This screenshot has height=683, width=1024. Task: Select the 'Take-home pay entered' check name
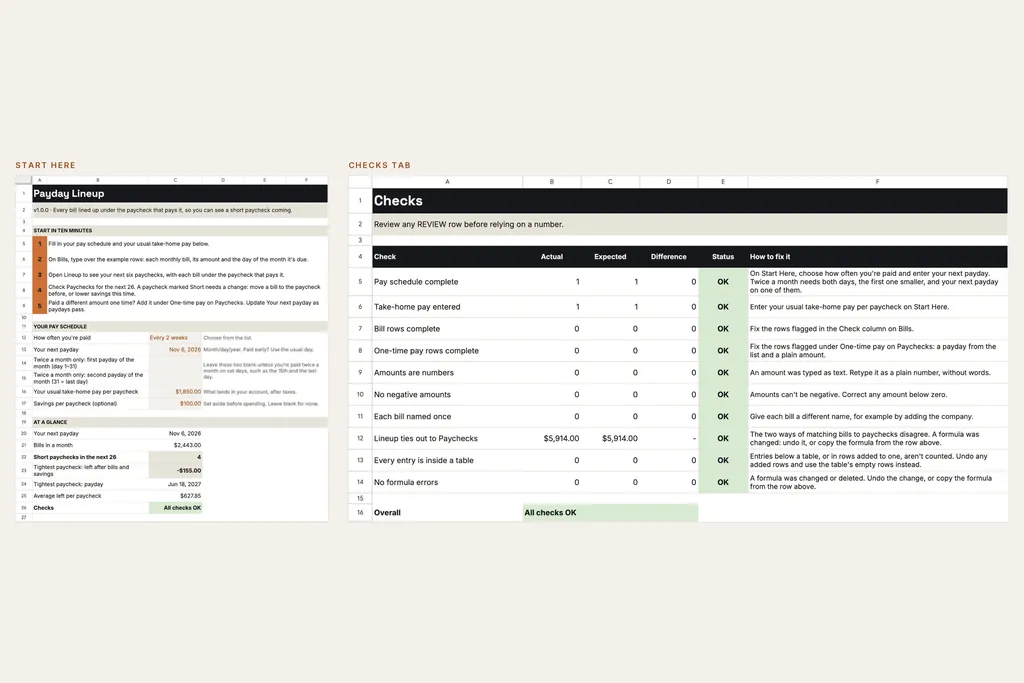[x=417, y=306]
